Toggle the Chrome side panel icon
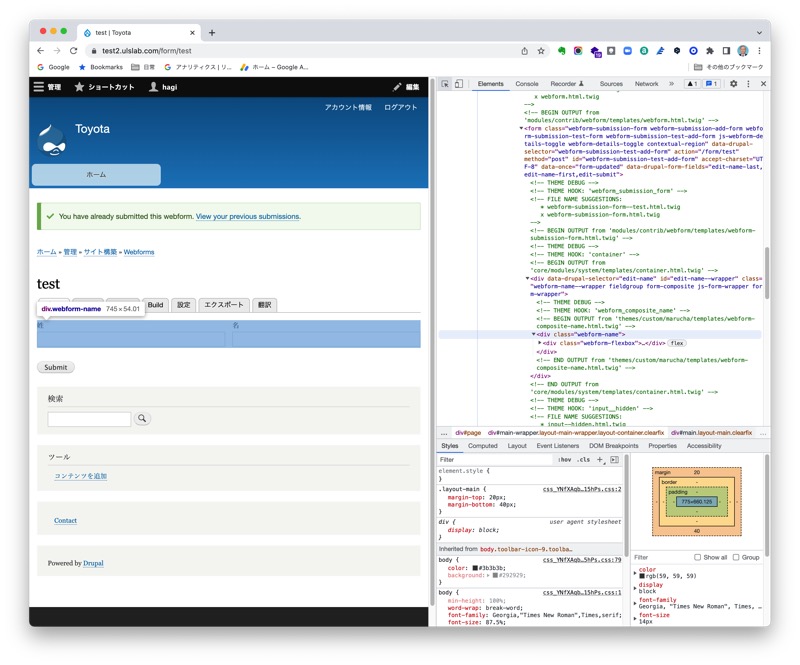Viewport: 800px width, 665px height. (x=726, y=51)
